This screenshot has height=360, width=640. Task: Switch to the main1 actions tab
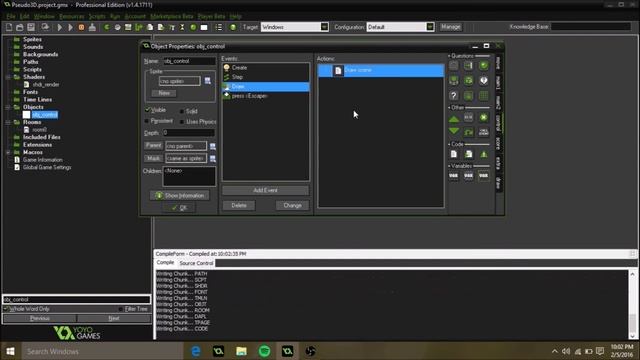[498, 83]
